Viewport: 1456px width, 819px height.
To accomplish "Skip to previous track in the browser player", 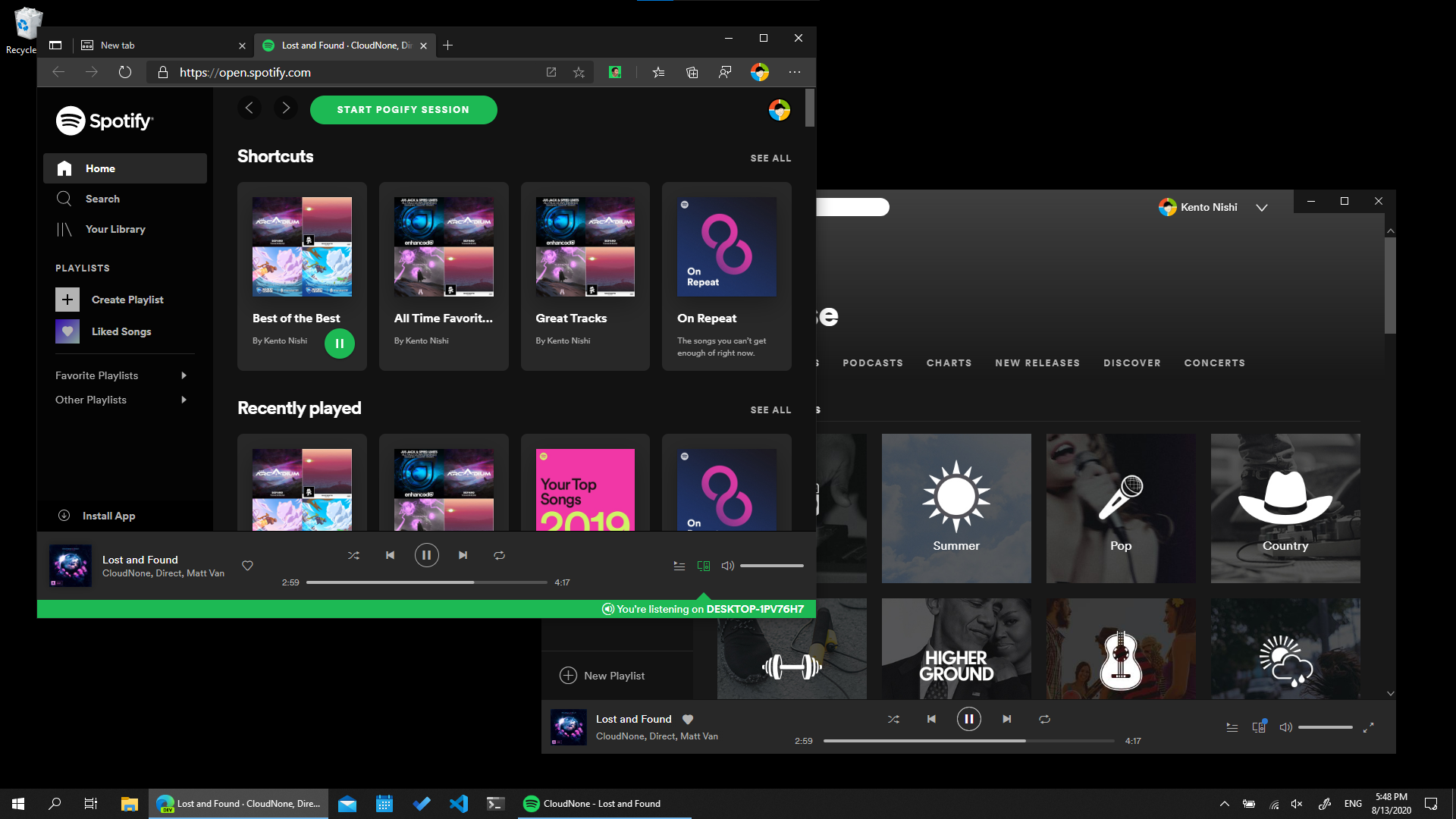I will [390, 555].
